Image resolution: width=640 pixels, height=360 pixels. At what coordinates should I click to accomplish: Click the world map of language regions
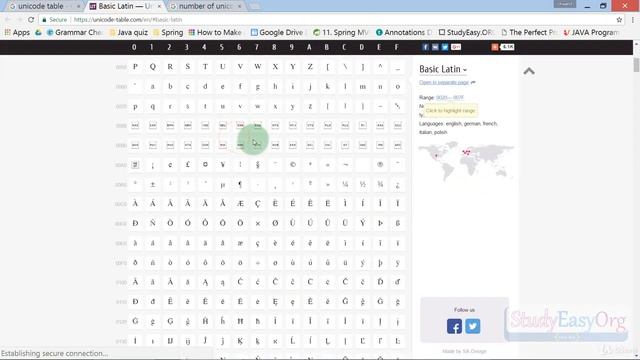point(466,160)
